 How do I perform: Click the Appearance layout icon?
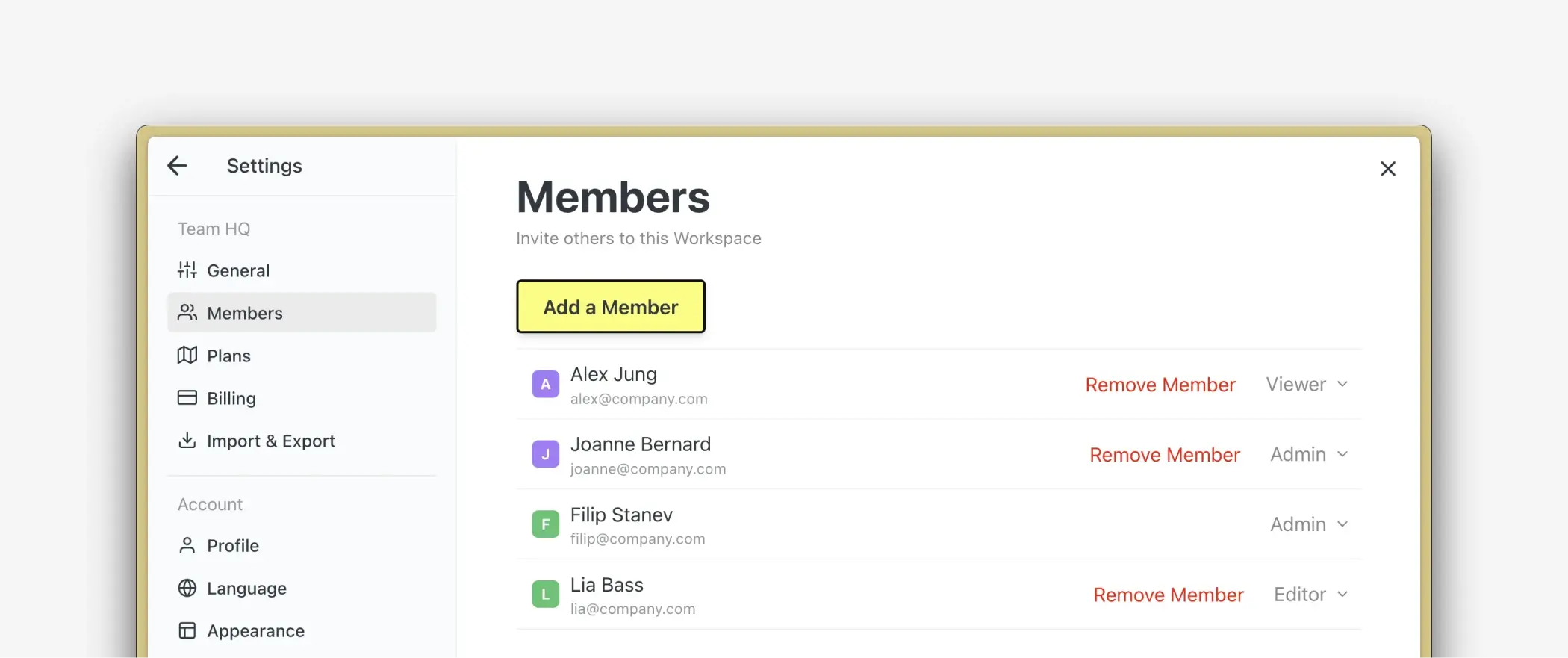coord(187,631)
